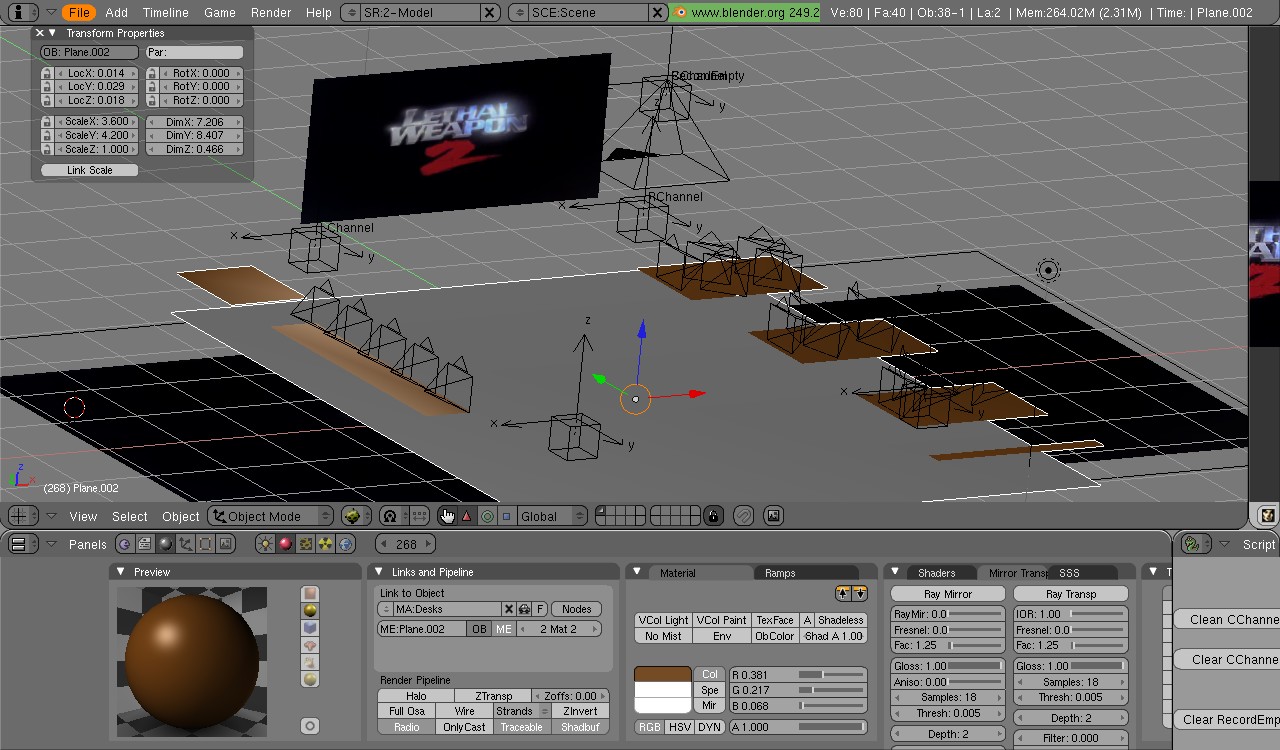Click the layer lock padlock icon

click(713, 516)
